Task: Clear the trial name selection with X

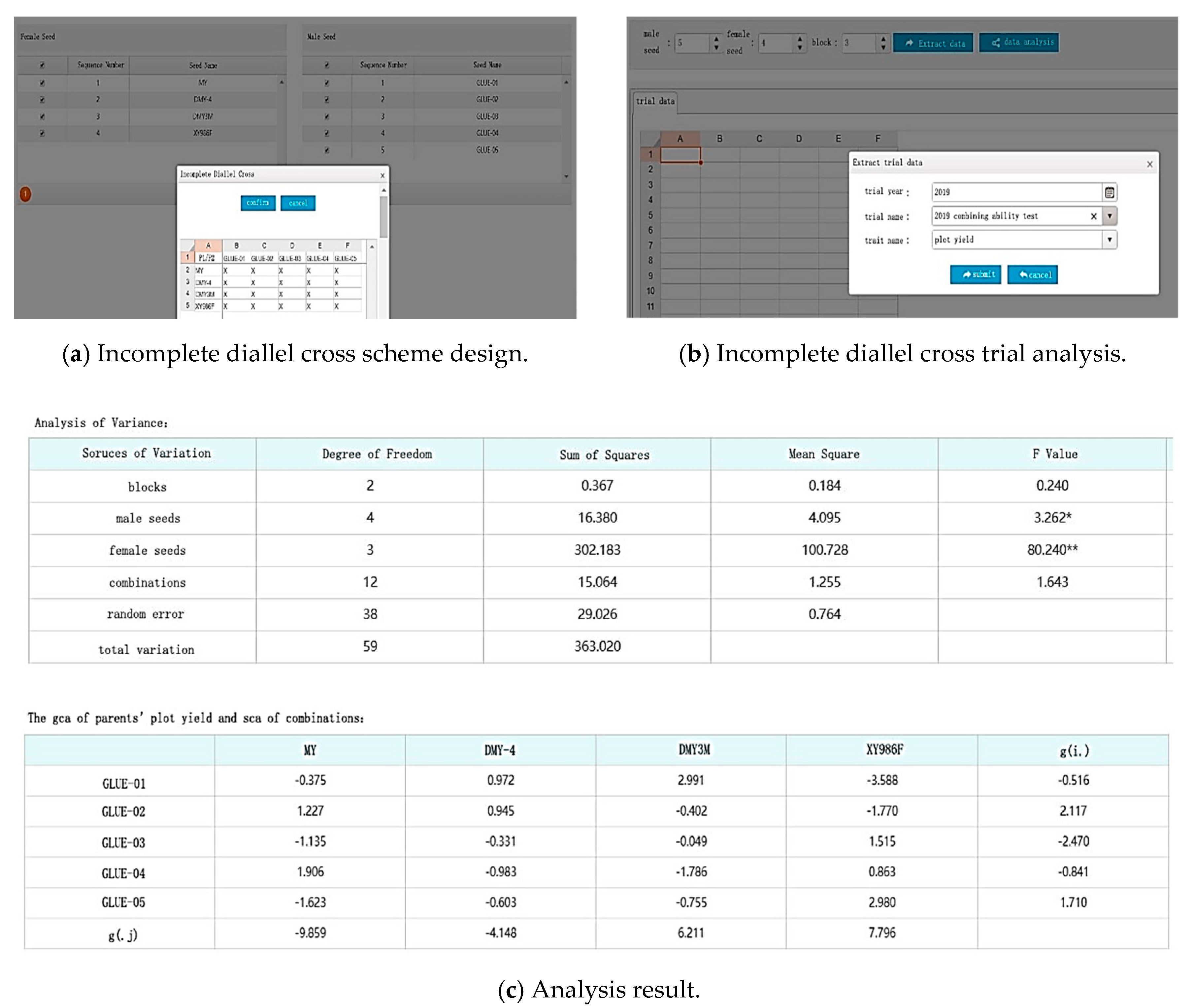Action: (x=1093, y=216)
